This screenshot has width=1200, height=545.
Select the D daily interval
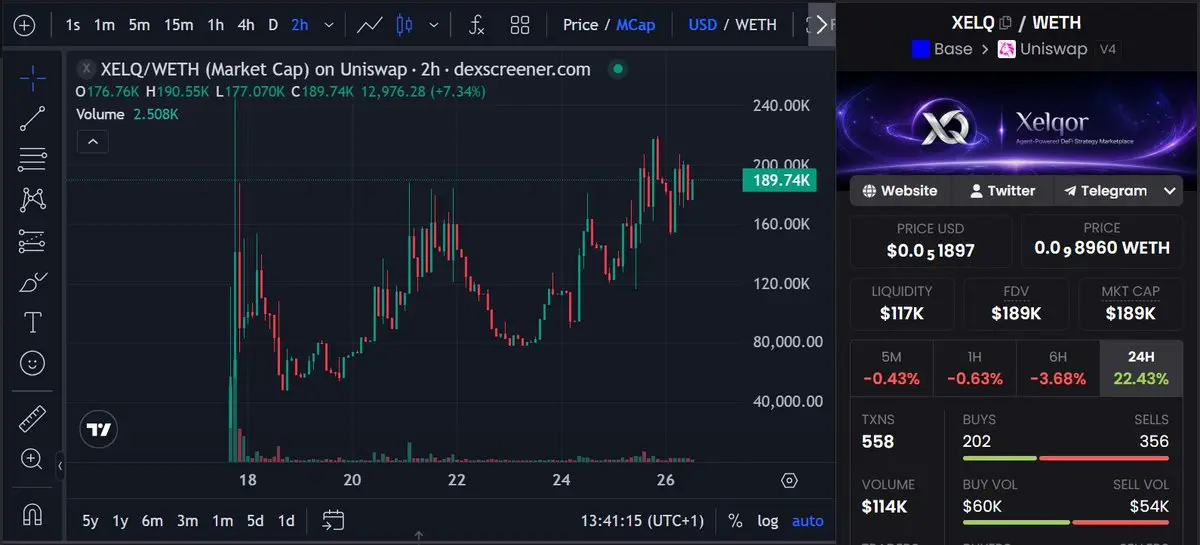(x=273, y=25)
